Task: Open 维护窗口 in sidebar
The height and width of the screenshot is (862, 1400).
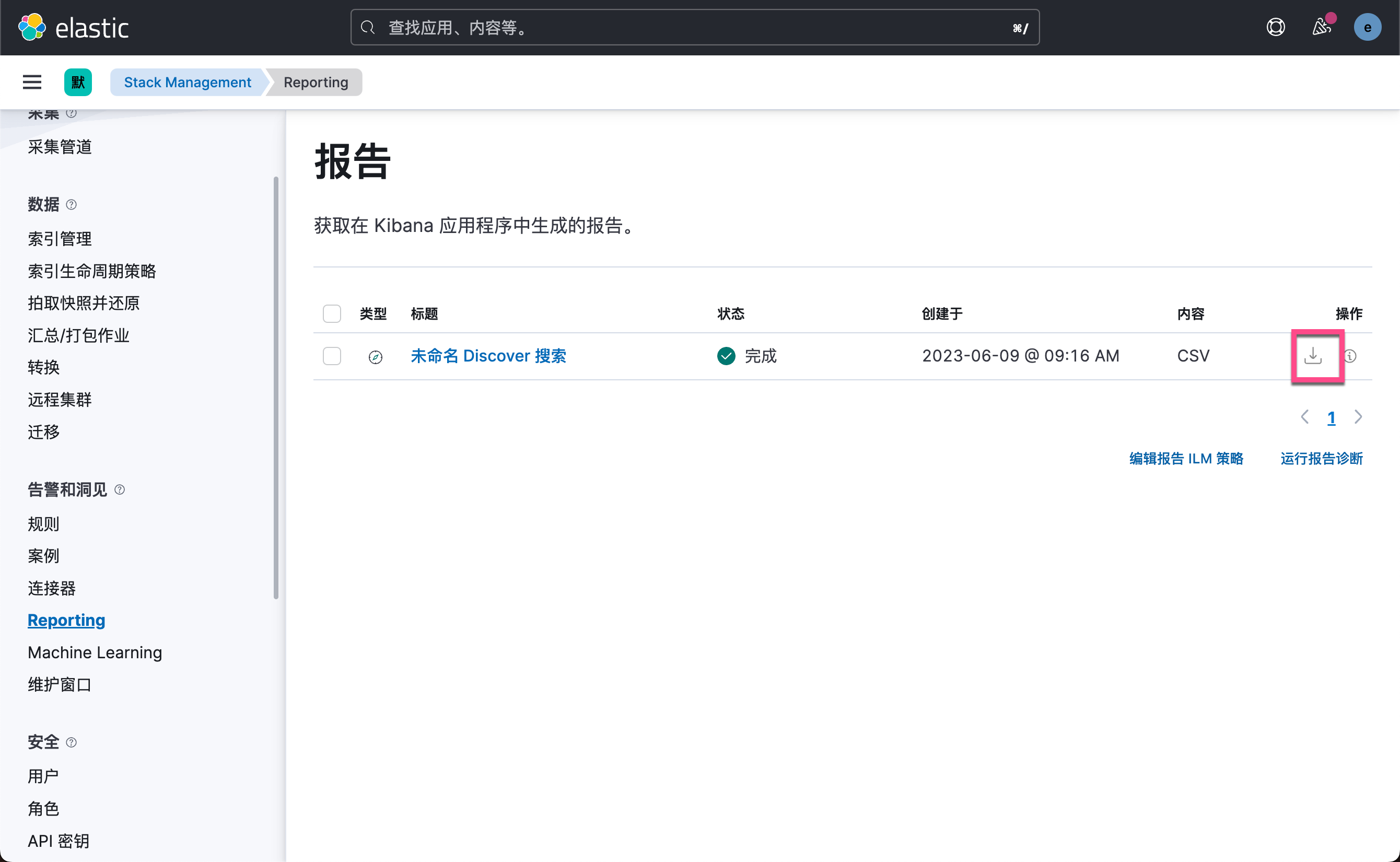Action: click(60, 684)
